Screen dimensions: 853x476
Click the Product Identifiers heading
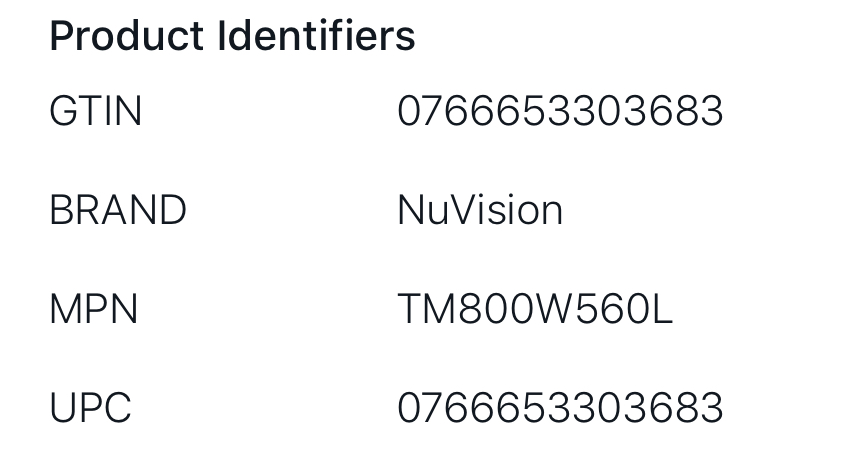[x=232, y=37]
